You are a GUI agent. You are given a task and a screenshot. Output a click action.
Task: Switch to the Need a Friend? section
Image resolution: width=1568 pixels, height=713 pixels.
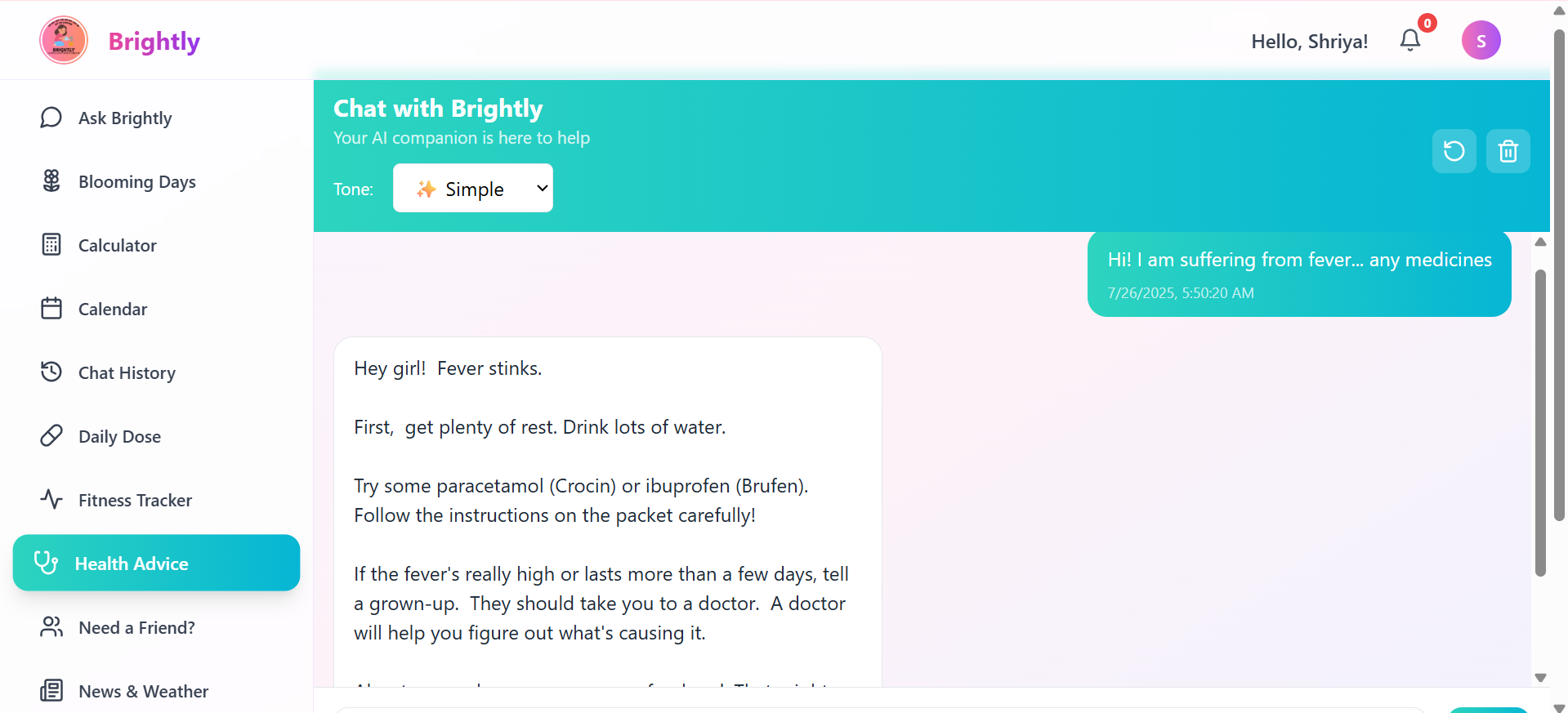click(51, 626)
